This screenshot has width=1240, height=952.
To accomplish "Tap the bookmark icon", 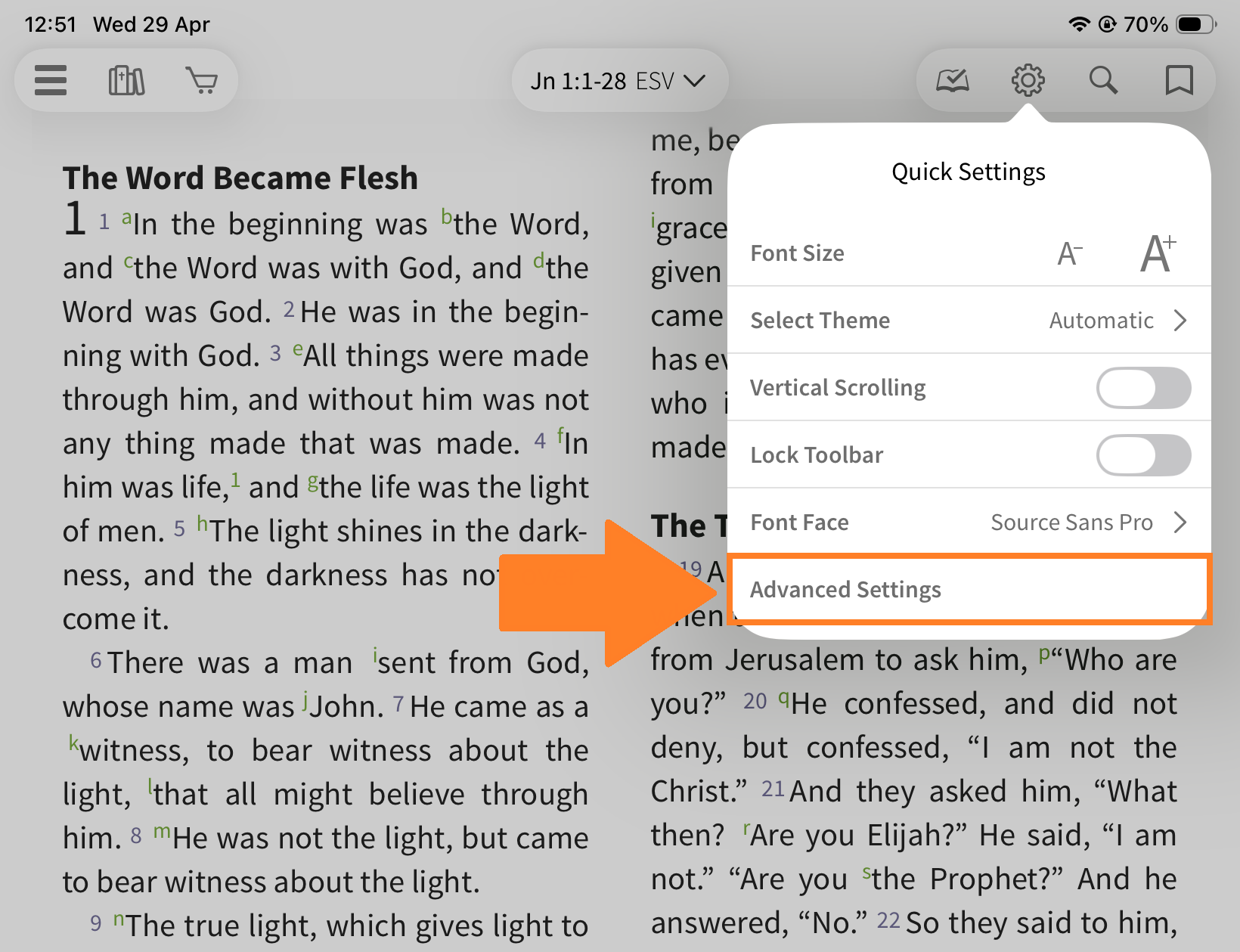I will 1179,80.
